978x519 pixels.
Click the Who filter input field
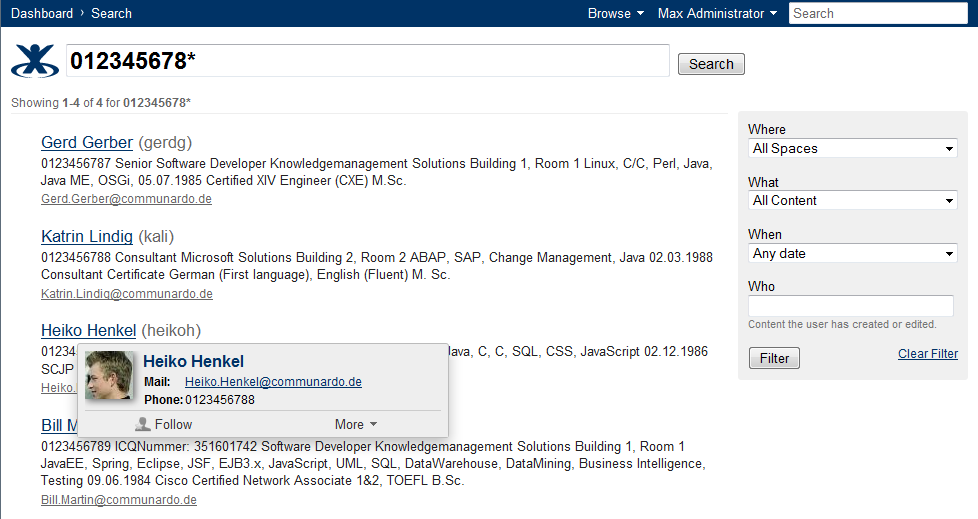[x=851, y=306]
